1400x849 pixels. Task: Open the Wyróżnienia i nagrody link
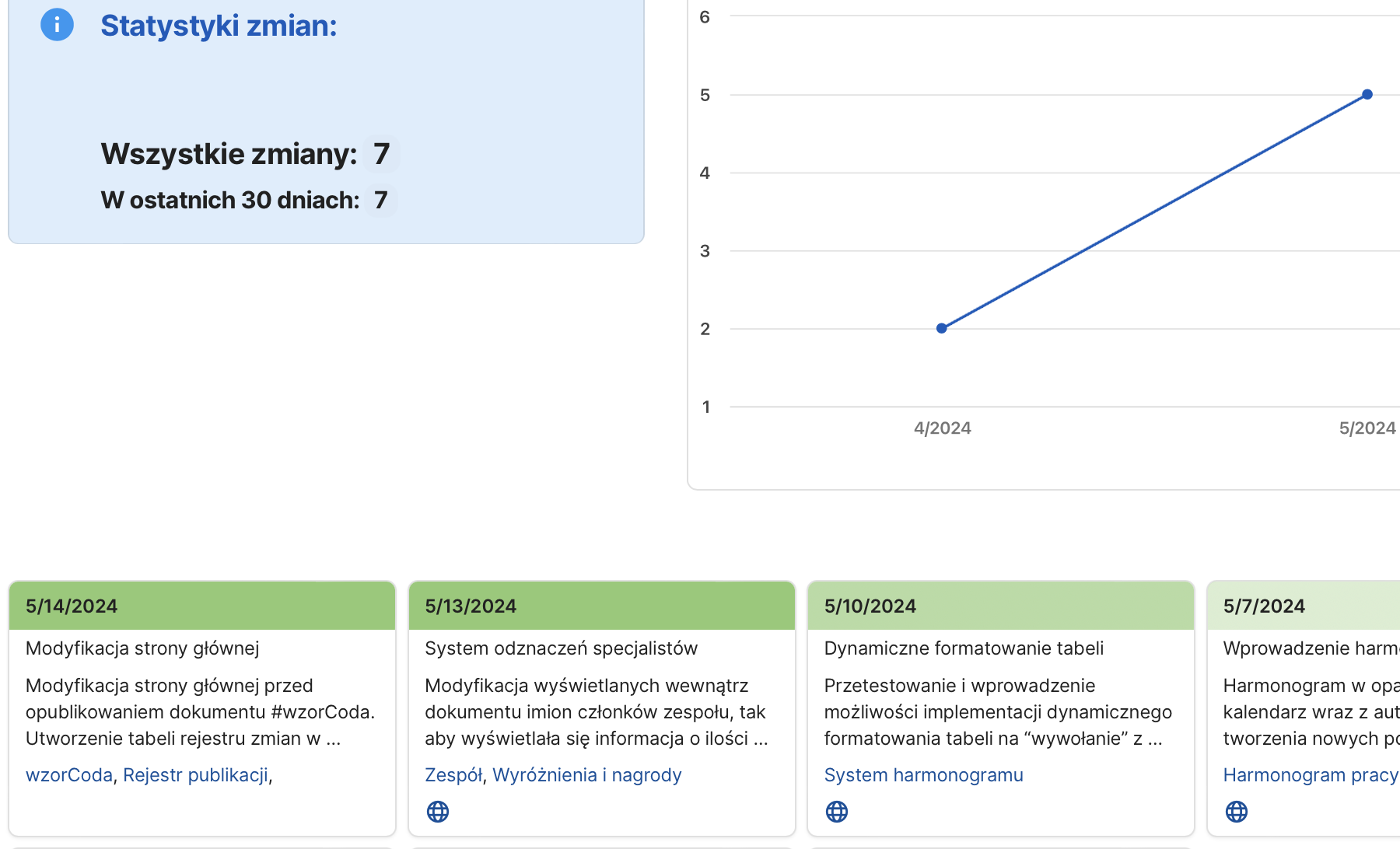coord(586,775)
